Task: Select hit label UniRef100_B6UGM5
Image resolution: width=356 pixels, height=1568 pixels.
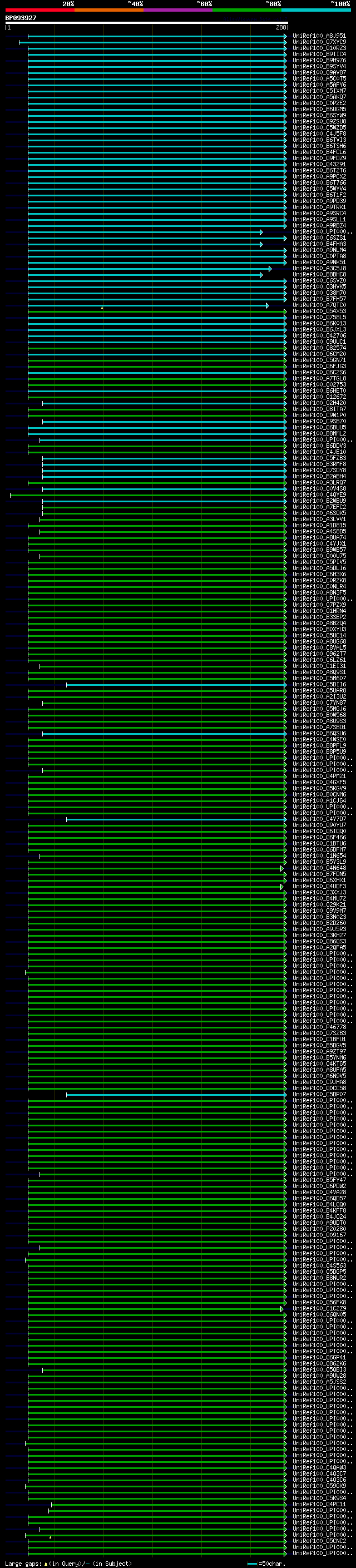Action: (319, 109)
